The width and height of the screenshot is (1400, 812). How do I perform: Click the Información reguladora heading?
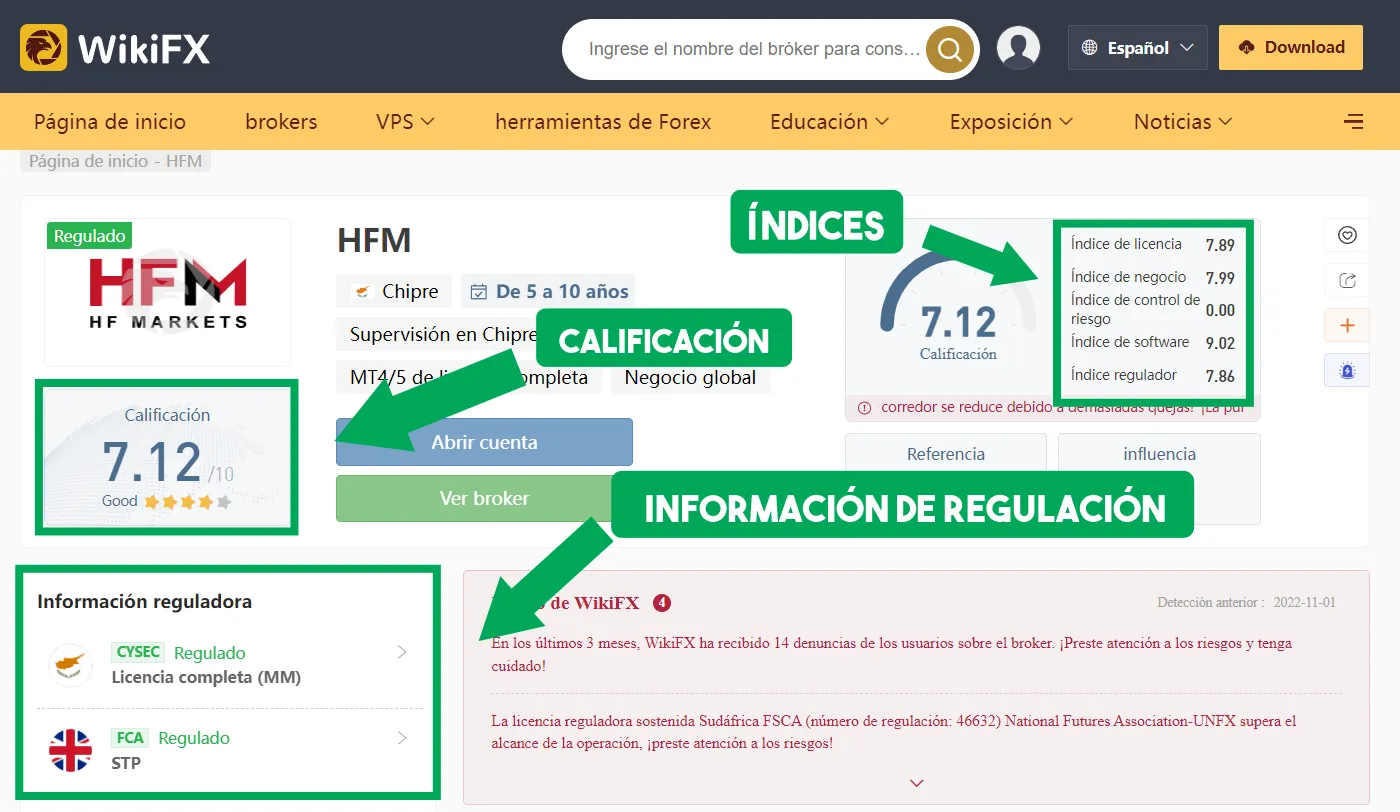coord(144,602)
